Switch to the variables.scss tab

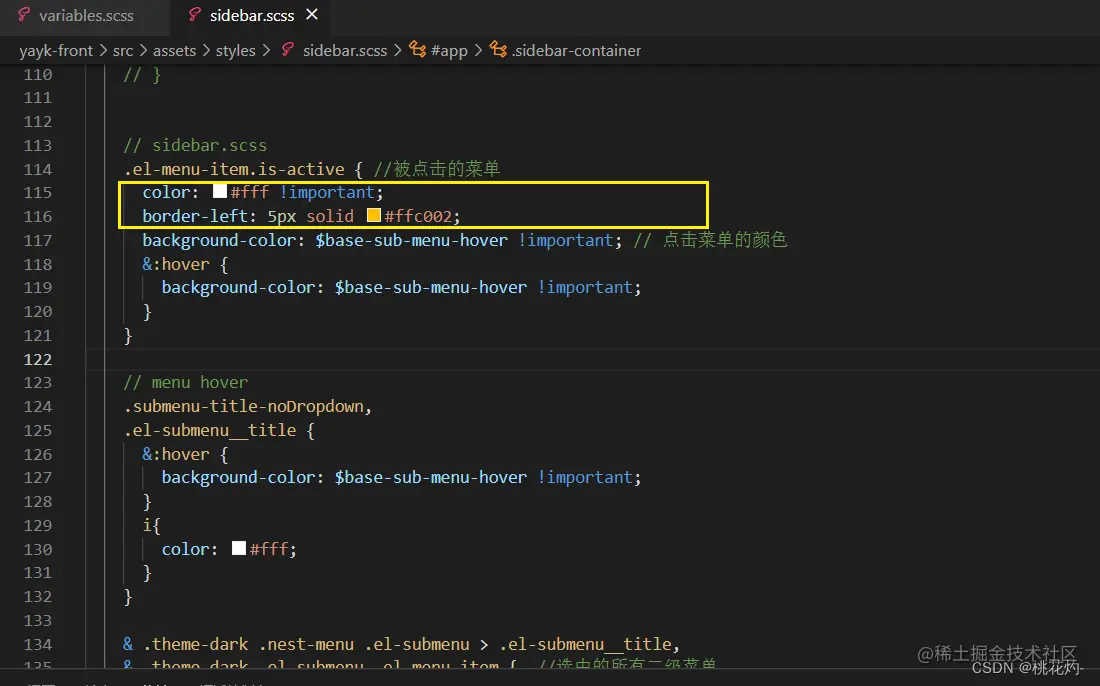pos(84,15)
